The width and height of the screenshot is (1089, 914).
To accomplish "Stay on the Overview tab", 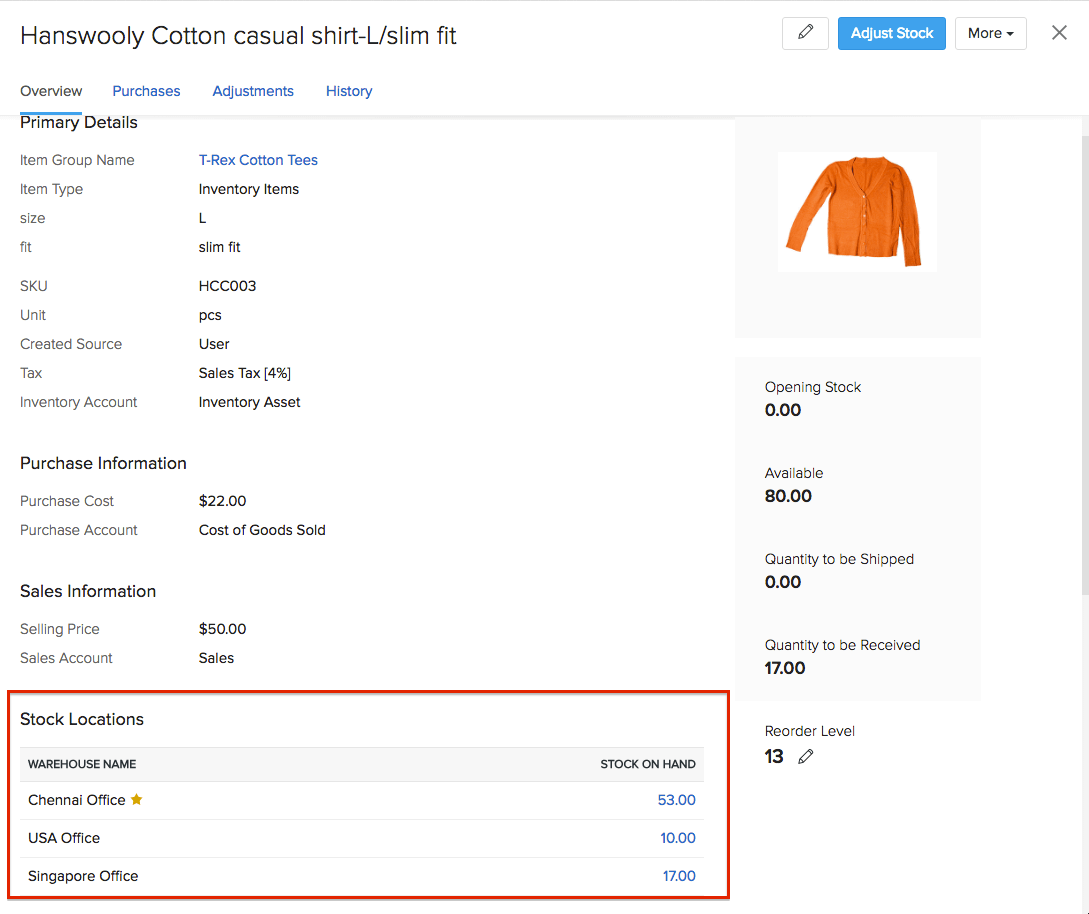I will 51,91.
